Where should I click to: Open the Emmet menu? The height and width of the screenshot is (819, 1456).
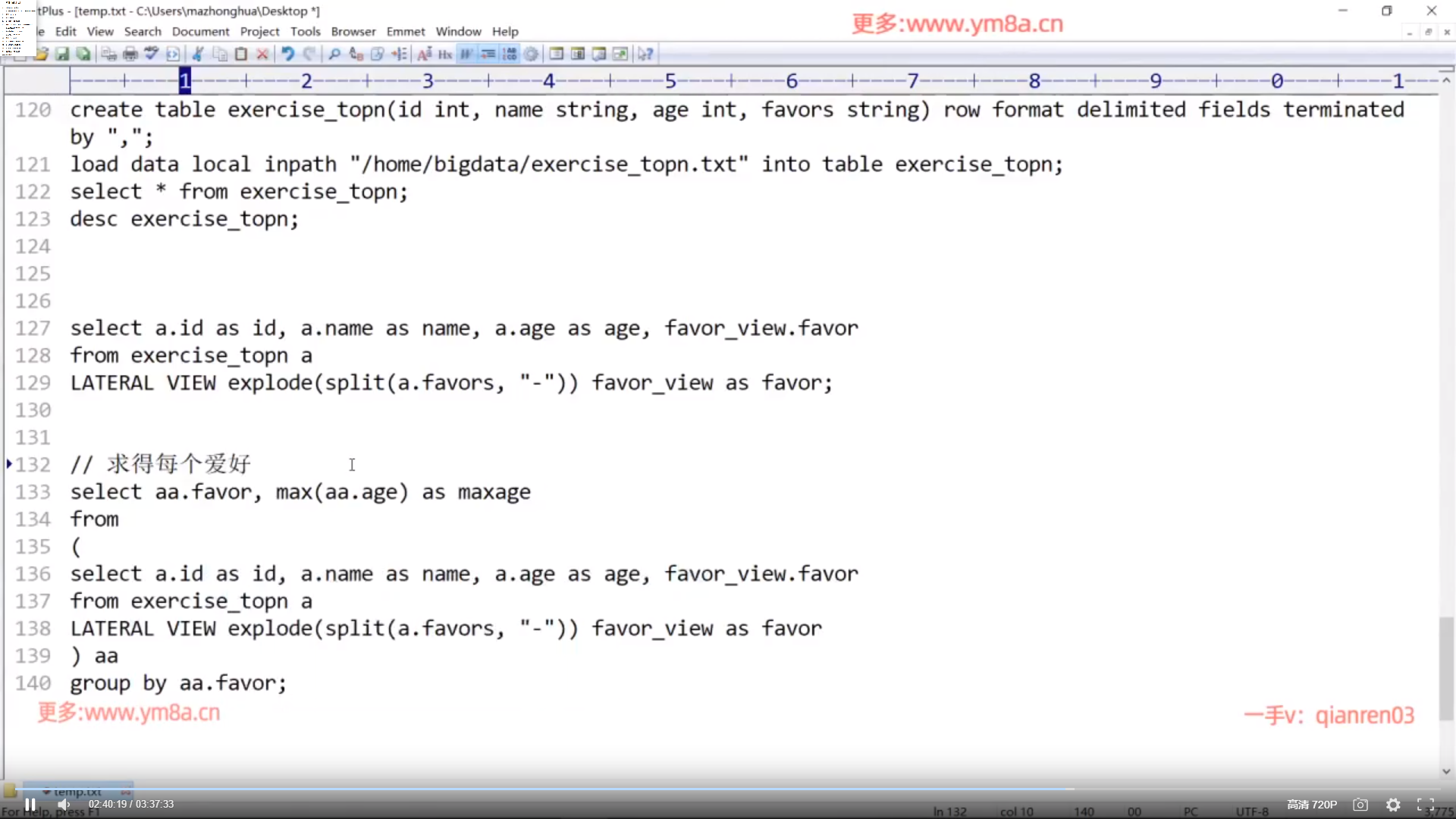tap(406, 32)
